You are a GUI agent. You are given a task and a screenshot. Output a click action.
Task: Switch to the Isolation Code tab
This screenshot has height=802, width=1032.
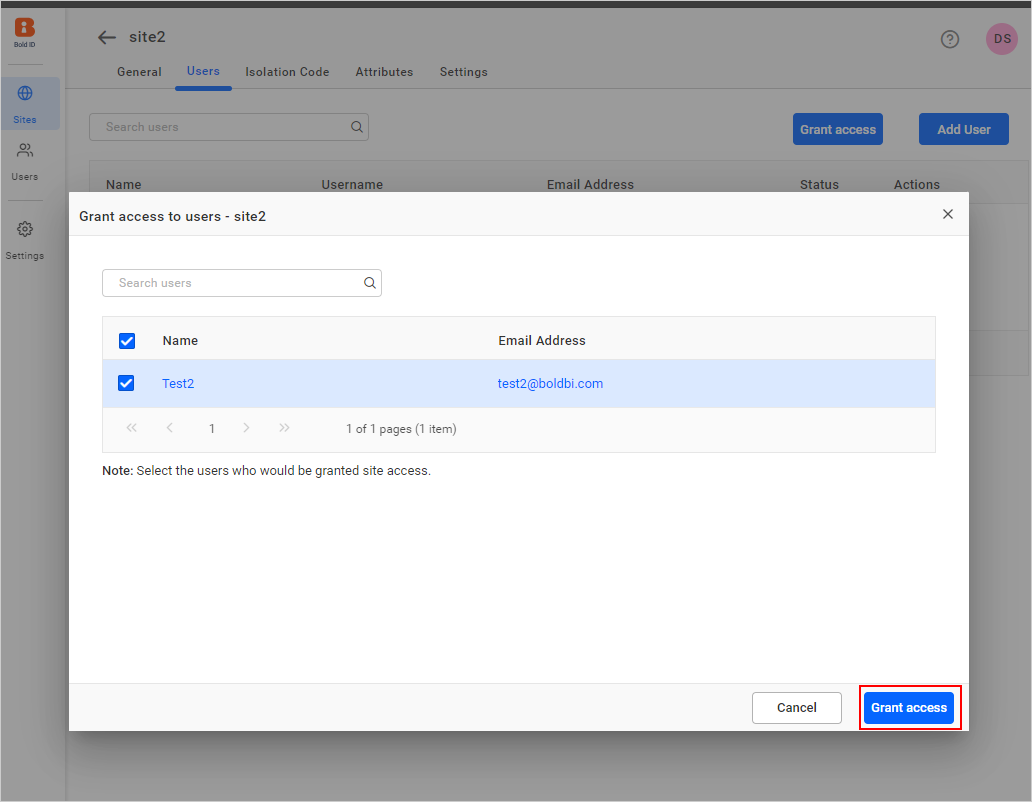[287, 72]
